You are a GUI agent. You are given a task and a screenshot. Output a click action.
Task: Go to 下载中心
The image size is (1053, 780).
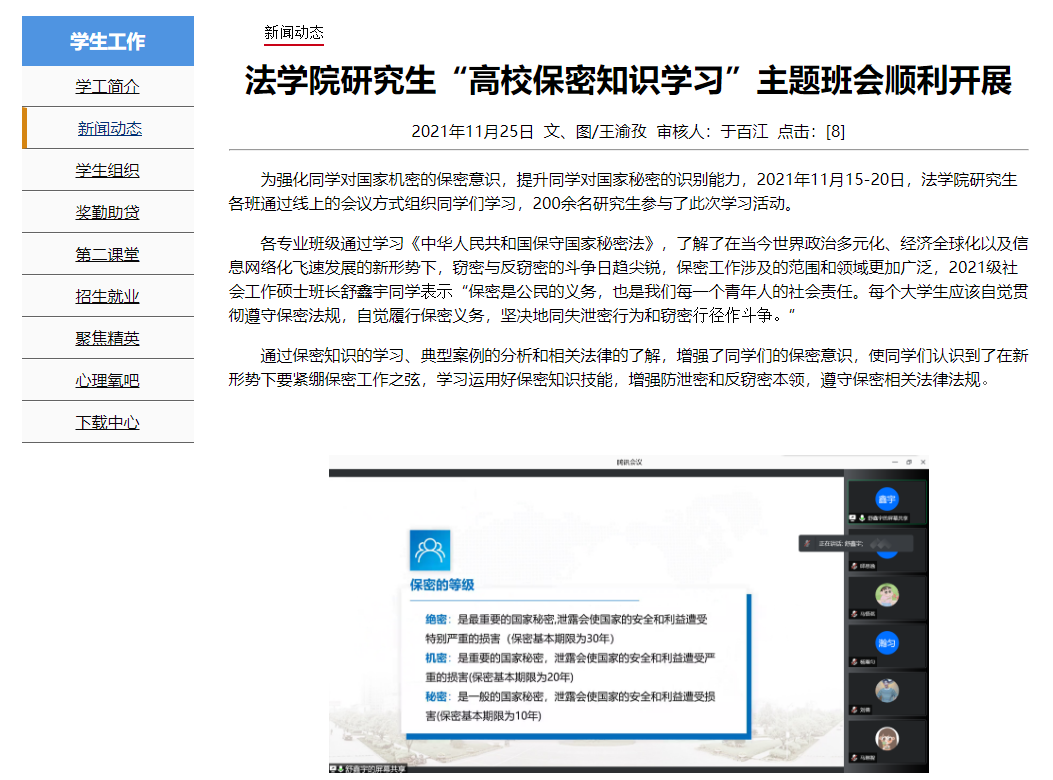click(108, 423)
